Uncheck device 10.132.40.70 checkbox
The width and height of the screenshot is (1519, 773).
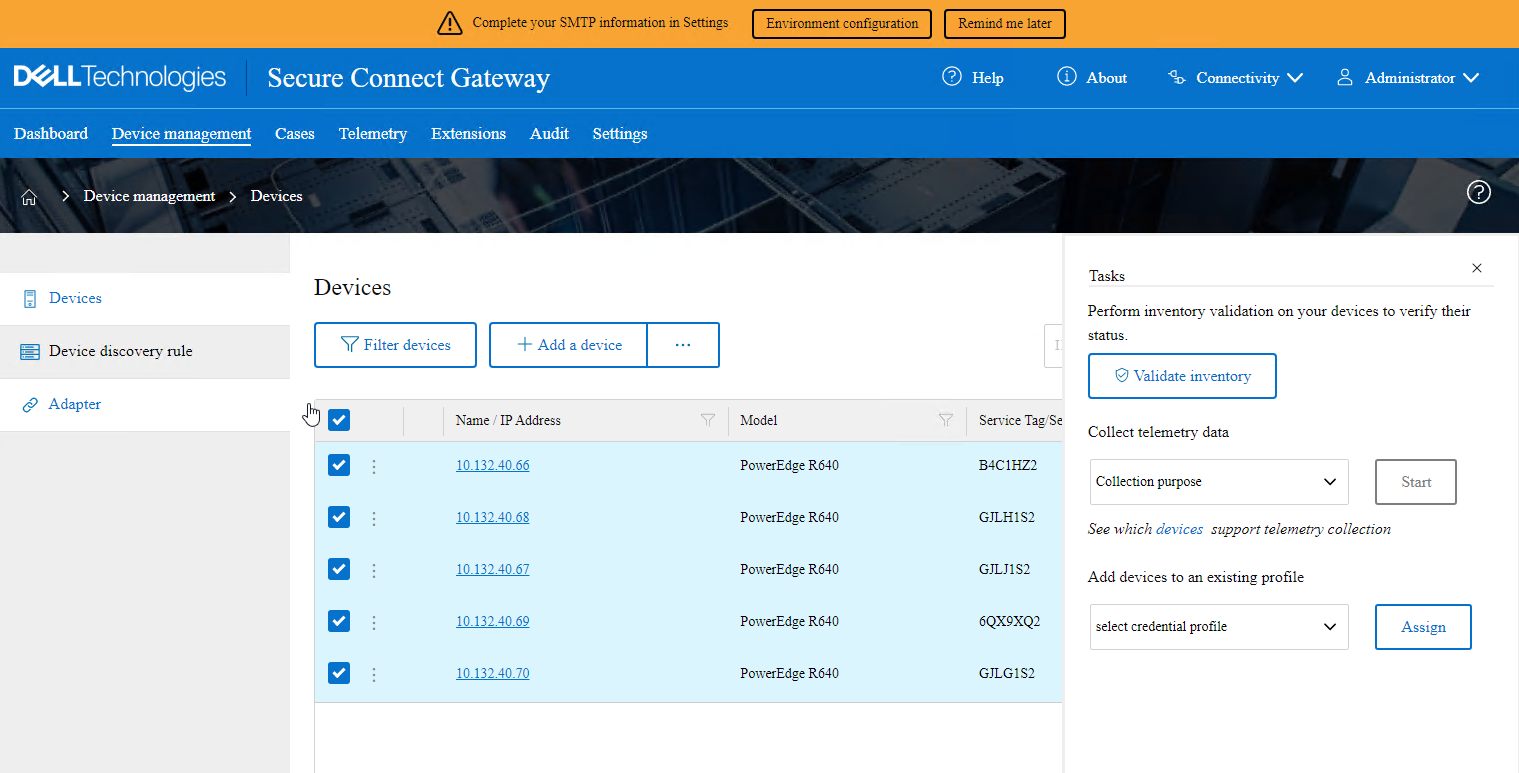(x=339, y=673)
